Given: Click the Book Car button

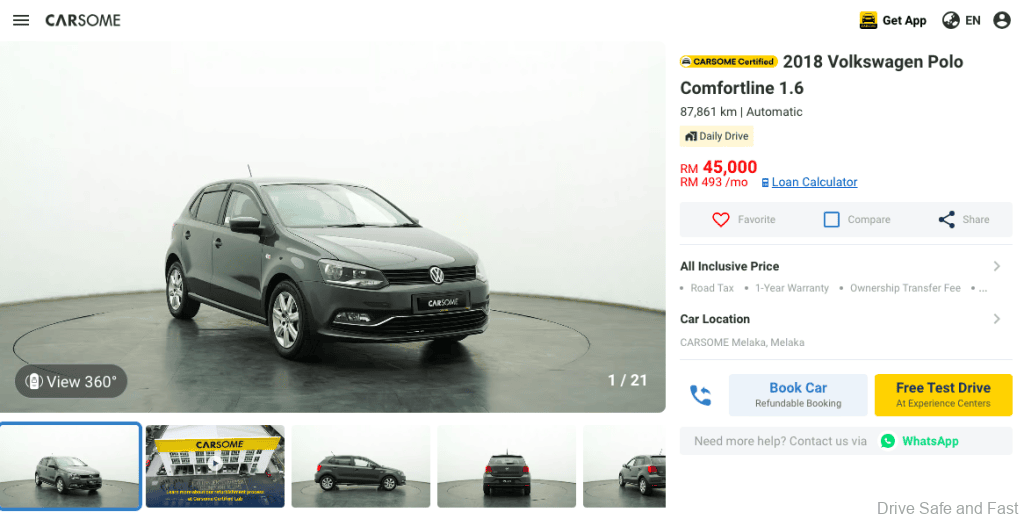Looking at the screenshot, I should click(x=798, y=395).
